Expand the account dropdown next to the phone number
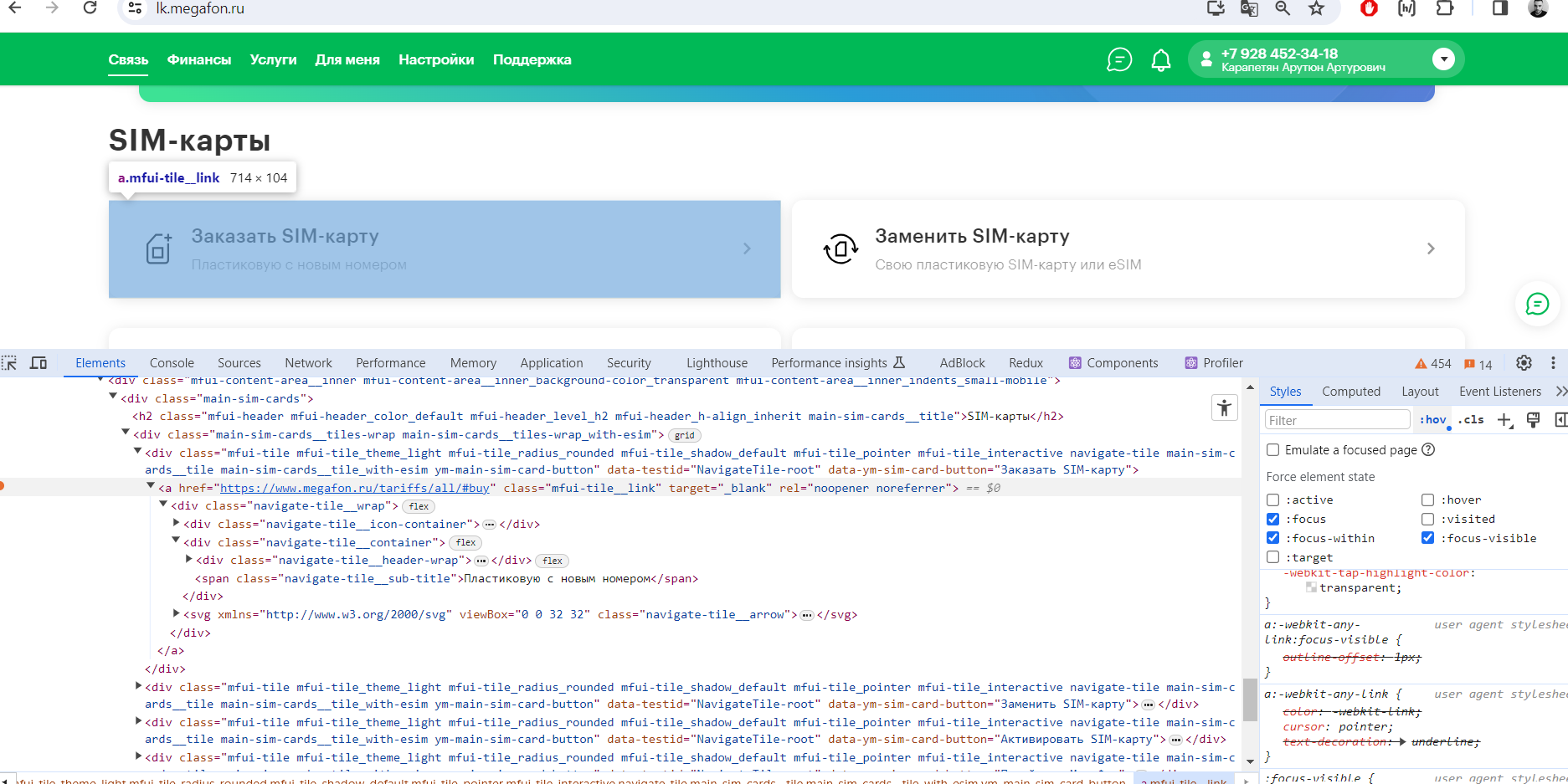 1442,59
